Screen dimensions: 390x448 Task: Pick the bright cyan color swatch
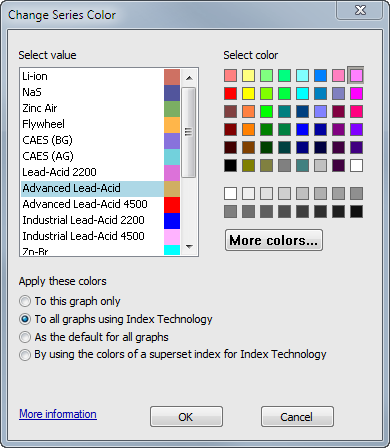click(302, 94)
